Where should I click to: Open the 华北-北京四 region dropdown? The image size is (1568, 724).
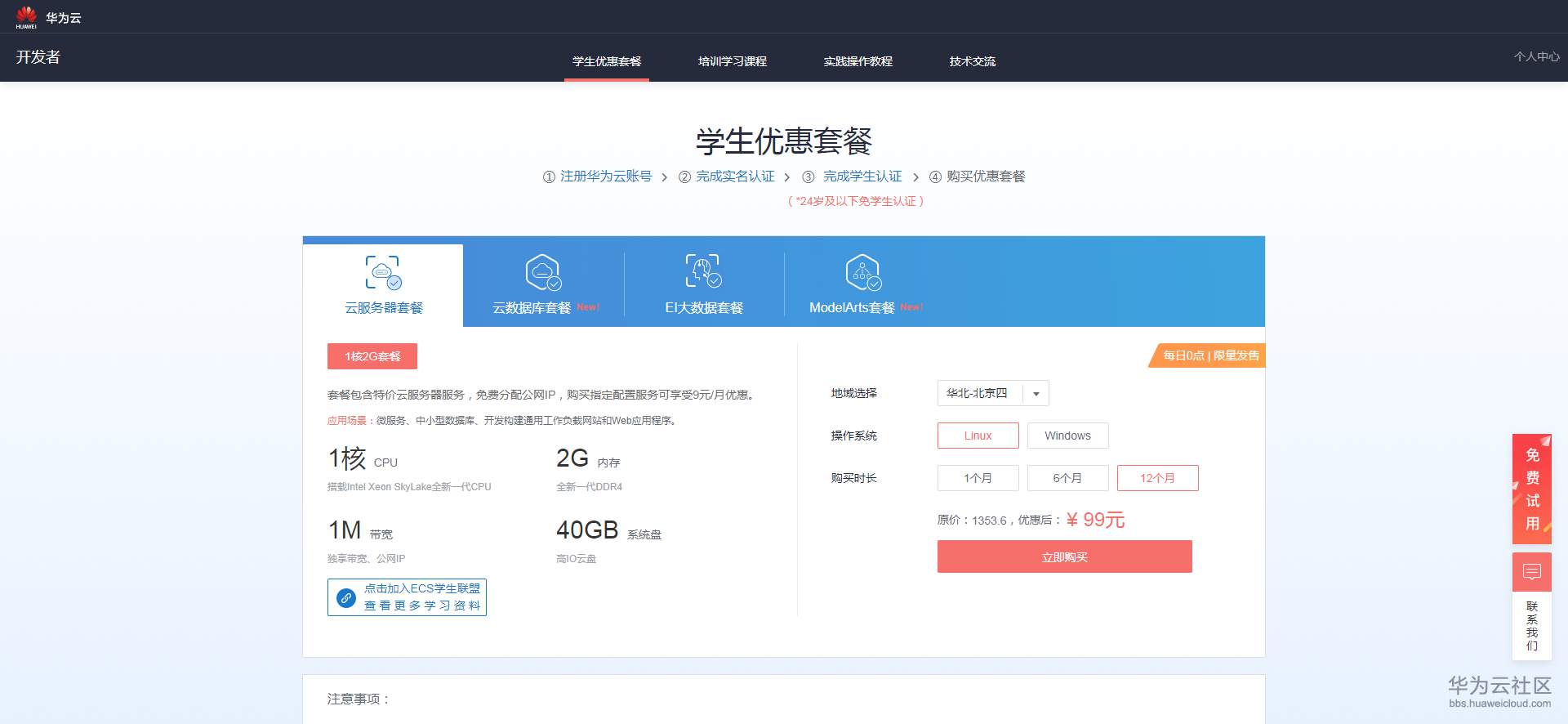(993, 393)
